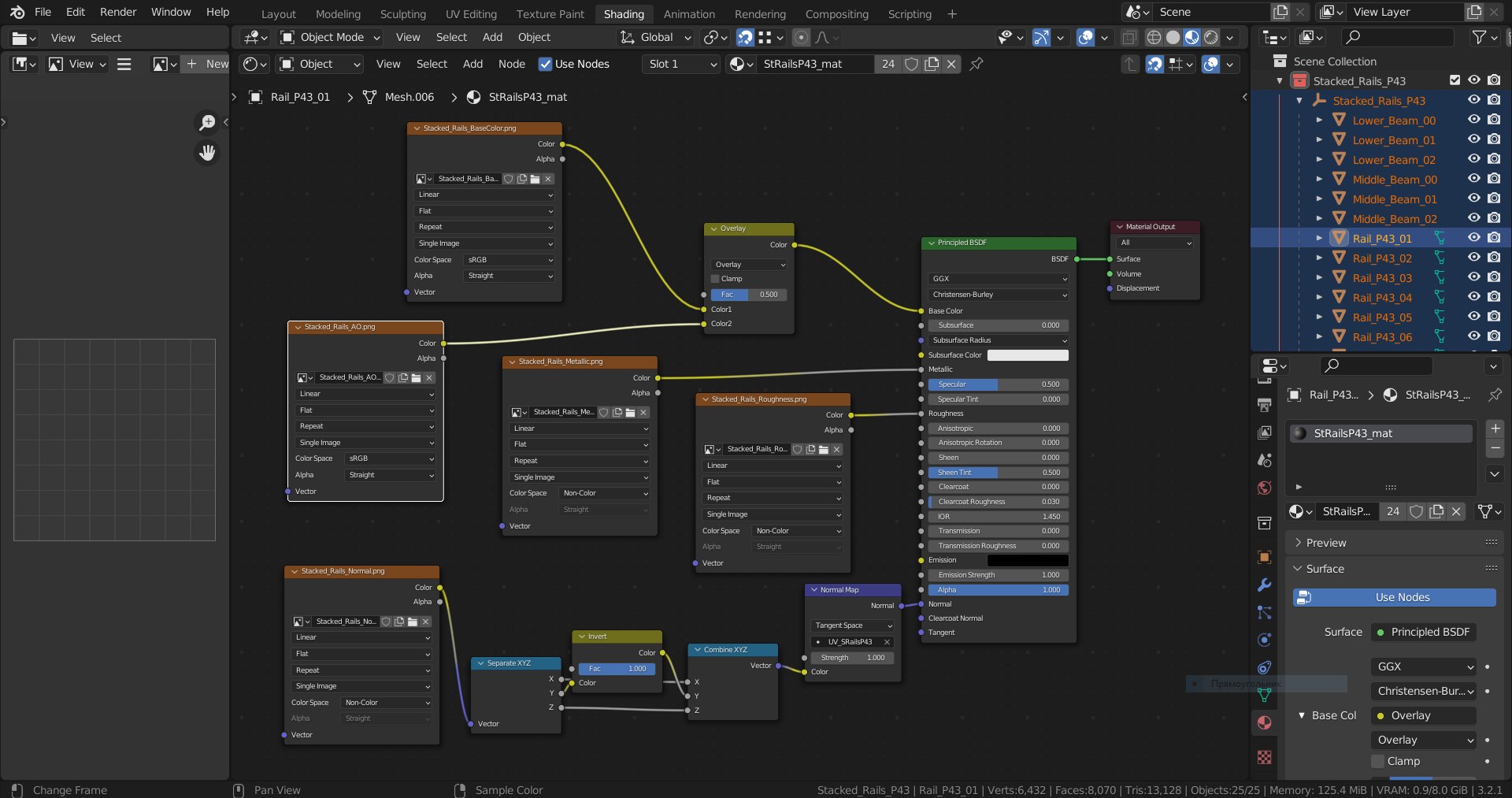Switch to the Compositing workspace tab
Image resolution: width=1512 pixels, height=798 pixels.
tap(836, 13)
